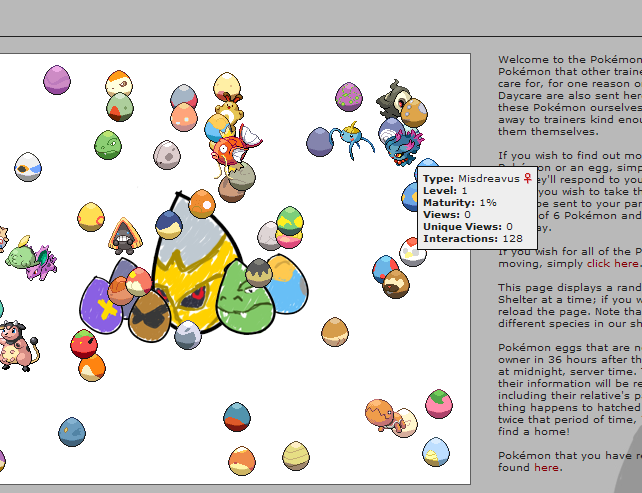Screen dimensions: 642x493
Task: Pick the teal egg with red bottom
Action: [237, 417]
